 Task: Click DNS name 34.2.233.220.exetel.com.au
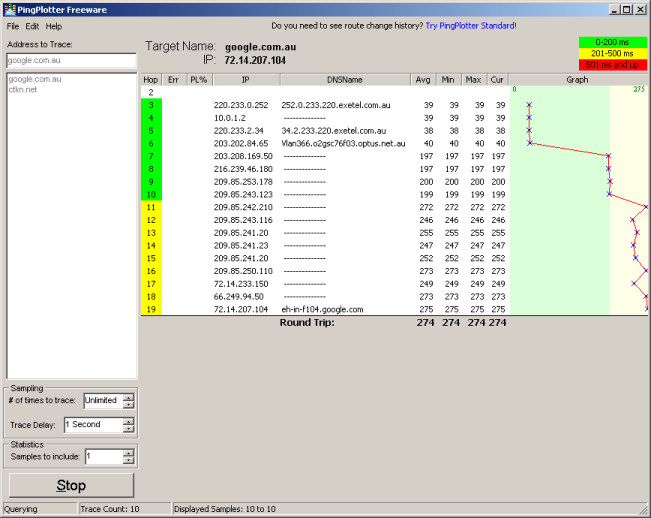pos(334,131)
